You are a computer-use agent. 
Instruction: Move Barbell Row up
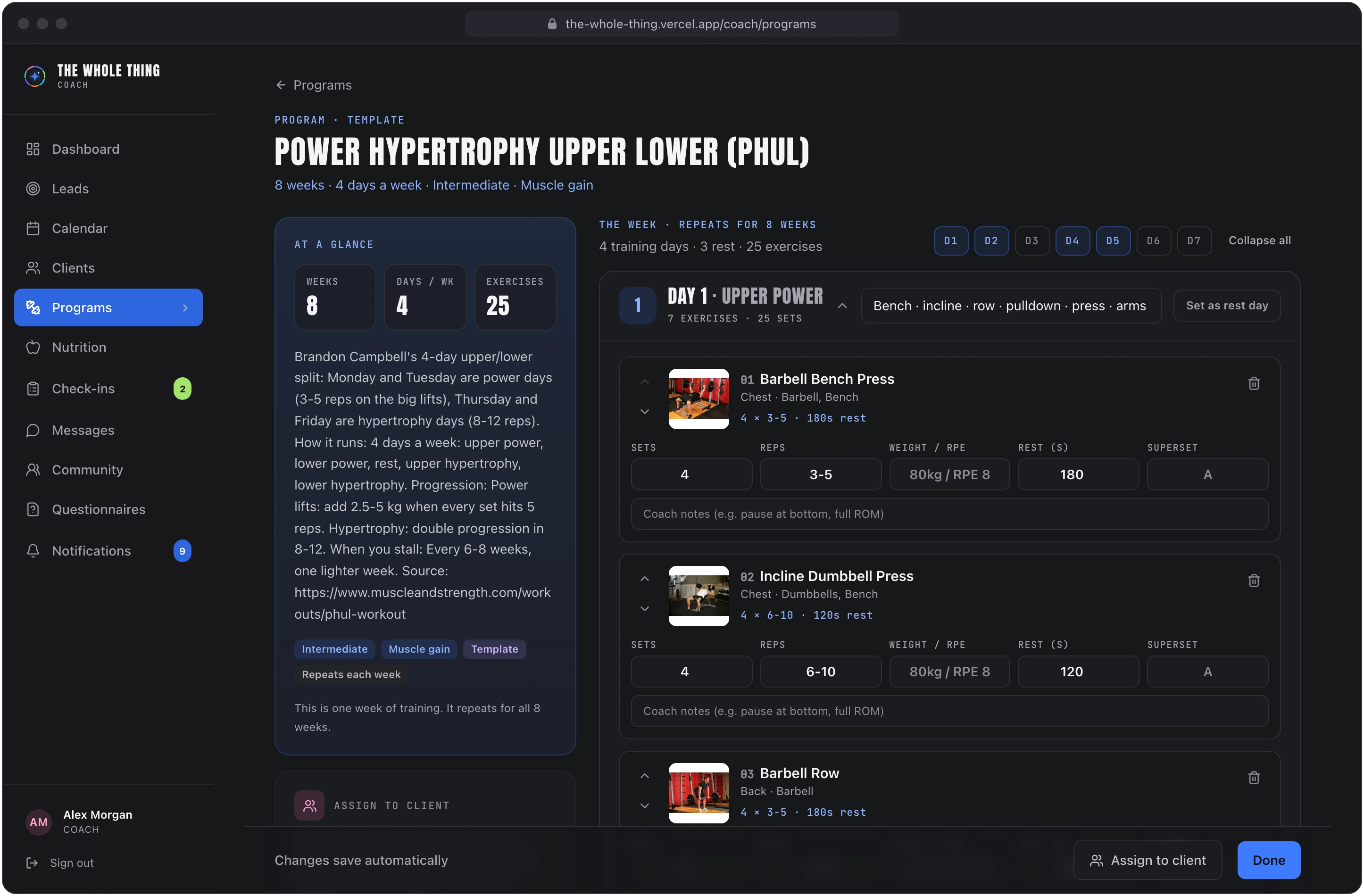[644, 776]
